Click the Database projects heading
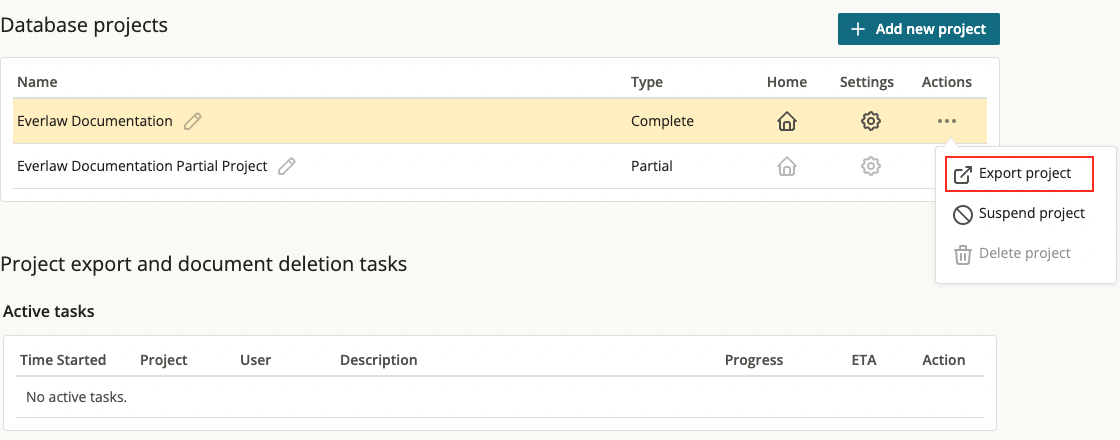This screenshot has width=1120, height=440. click(84, 26)
